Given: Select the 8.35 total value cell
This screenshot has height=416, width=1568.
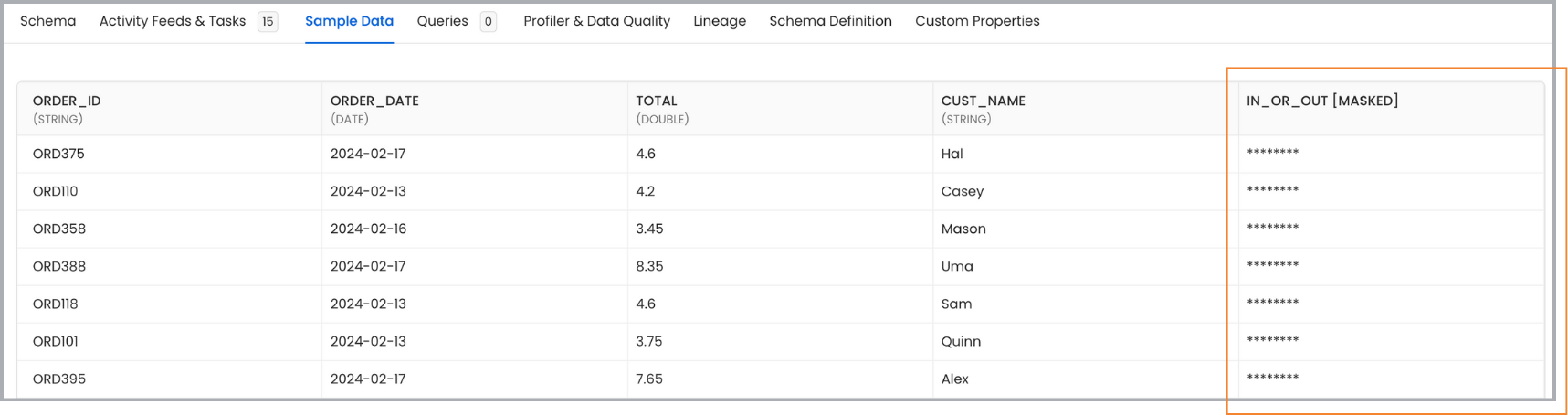Looking at the screenshot, I should (649, 266).
